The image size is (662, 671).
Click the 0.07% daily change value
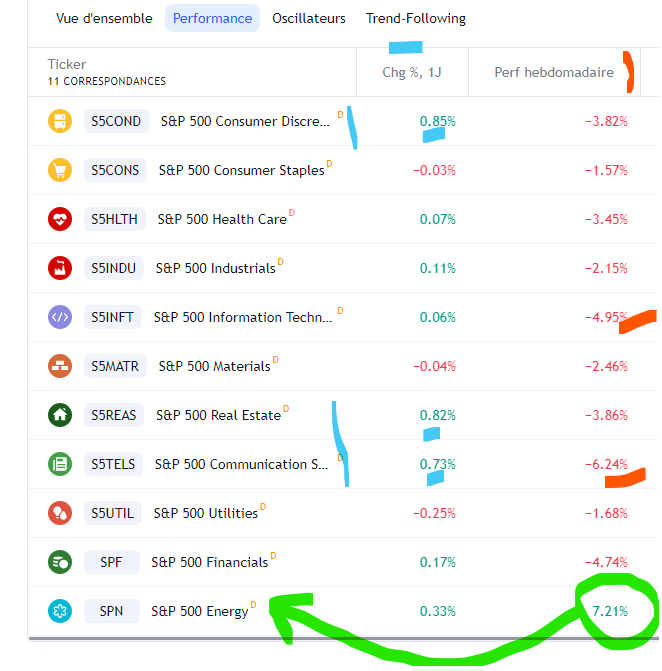click(x=437, y=220)
